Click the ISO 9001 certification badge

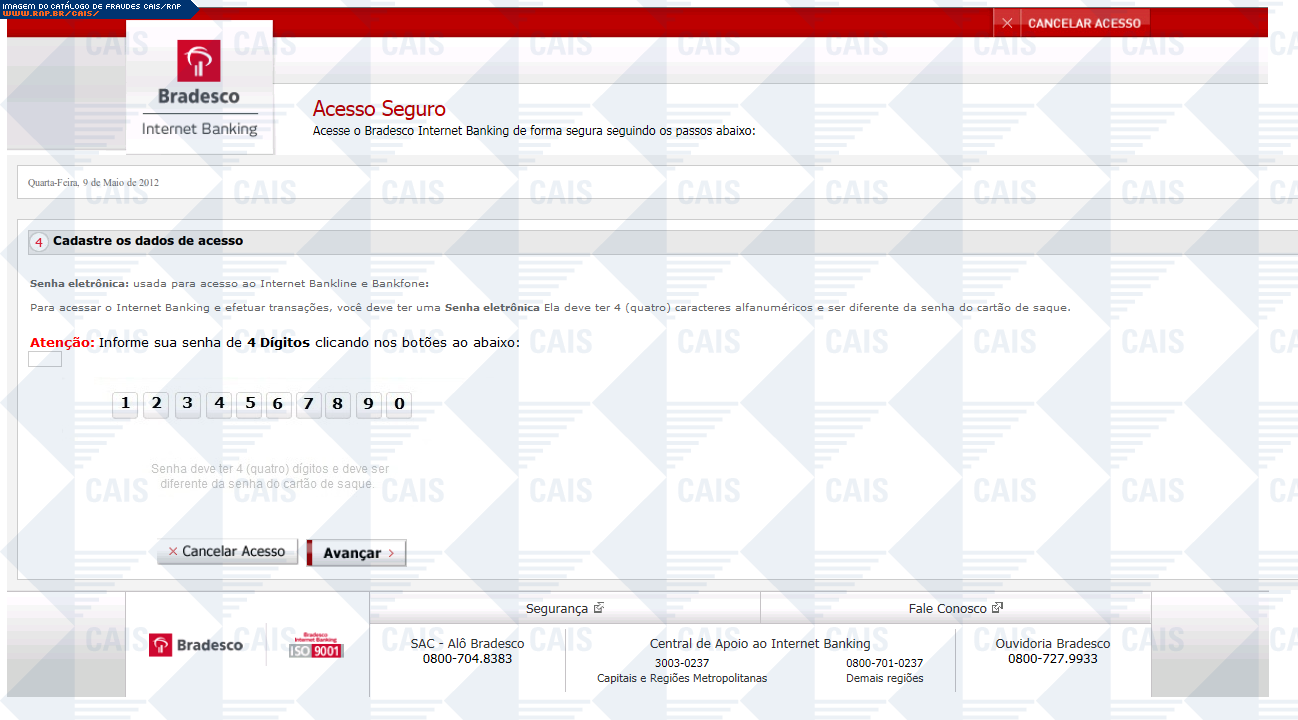click(316, 645)
